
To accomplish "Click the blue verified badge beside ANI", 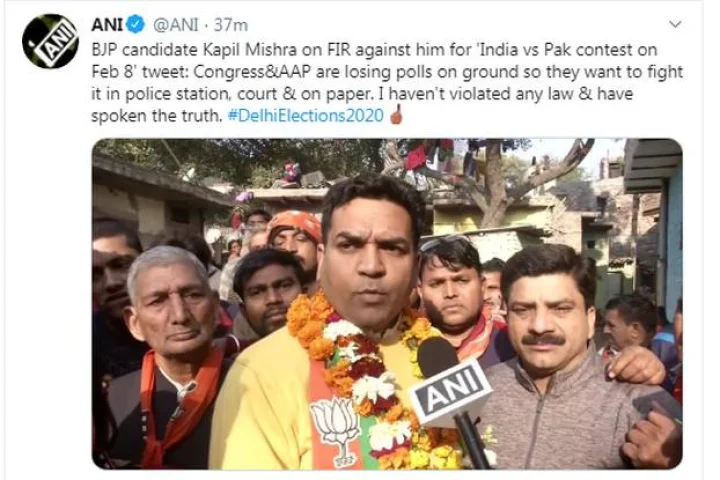I will 135,25.
